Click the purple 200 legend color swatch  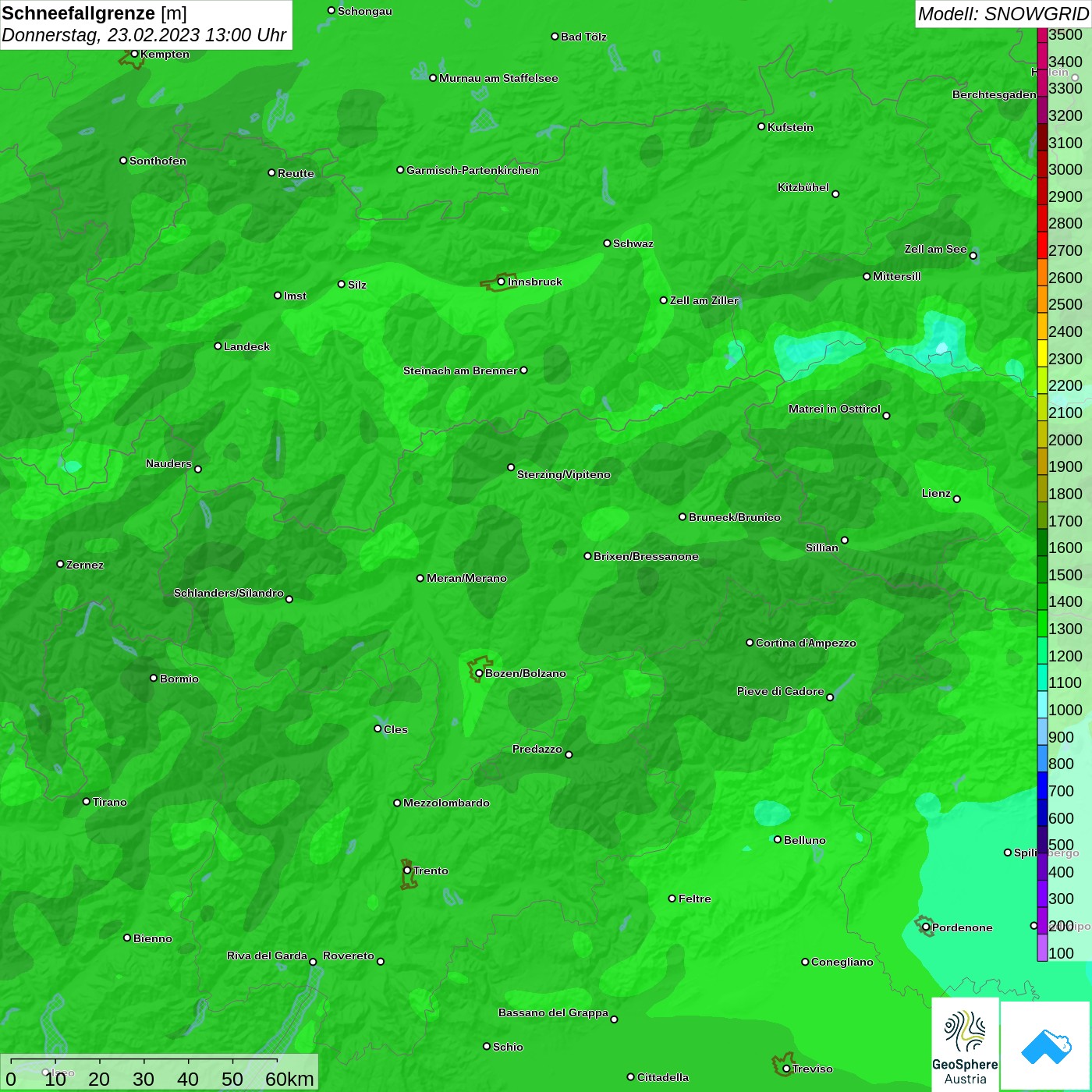[1042, 921]
